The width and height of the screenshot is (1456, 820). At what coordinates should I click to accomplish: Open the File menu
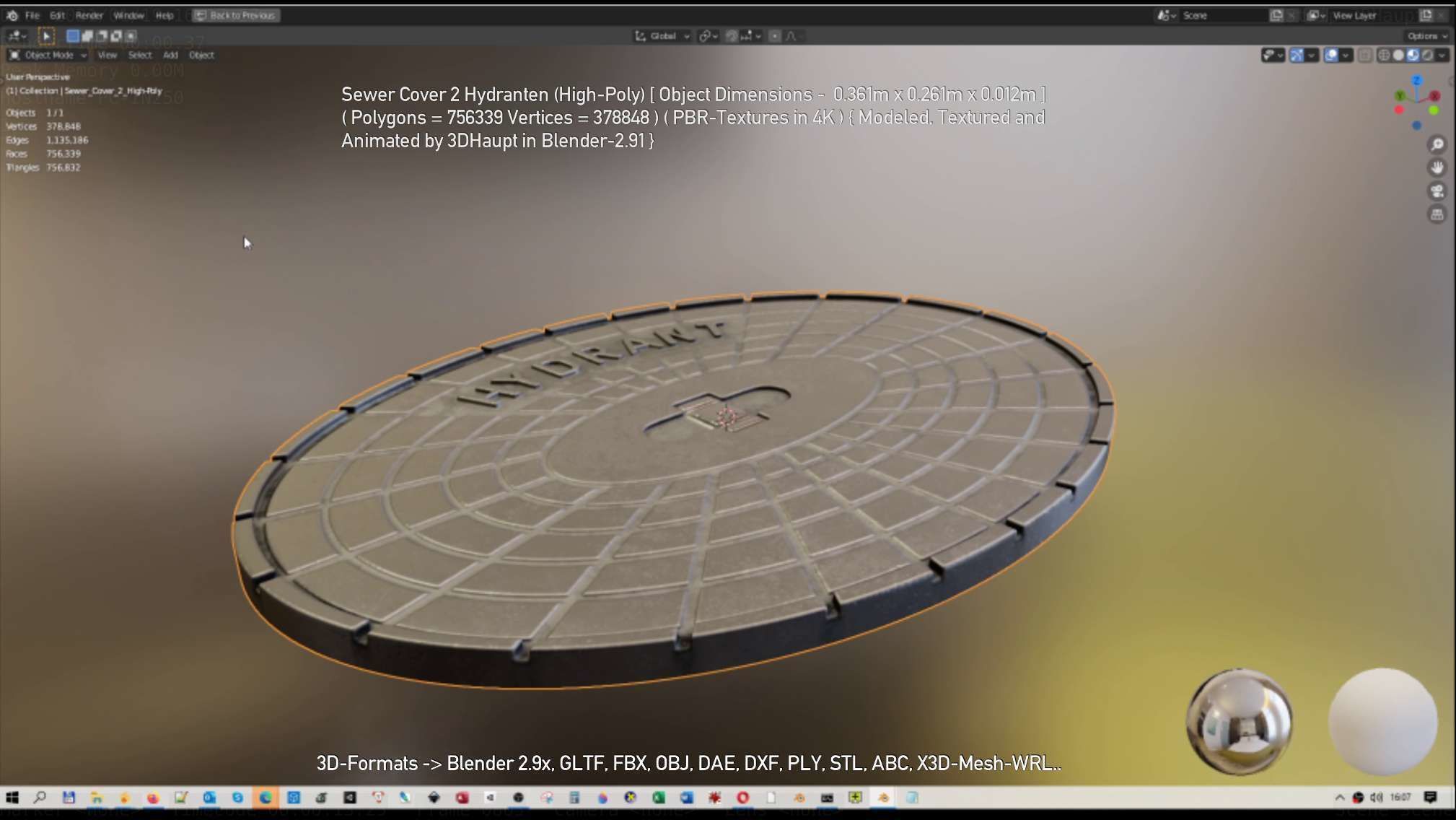coord(32,15)
